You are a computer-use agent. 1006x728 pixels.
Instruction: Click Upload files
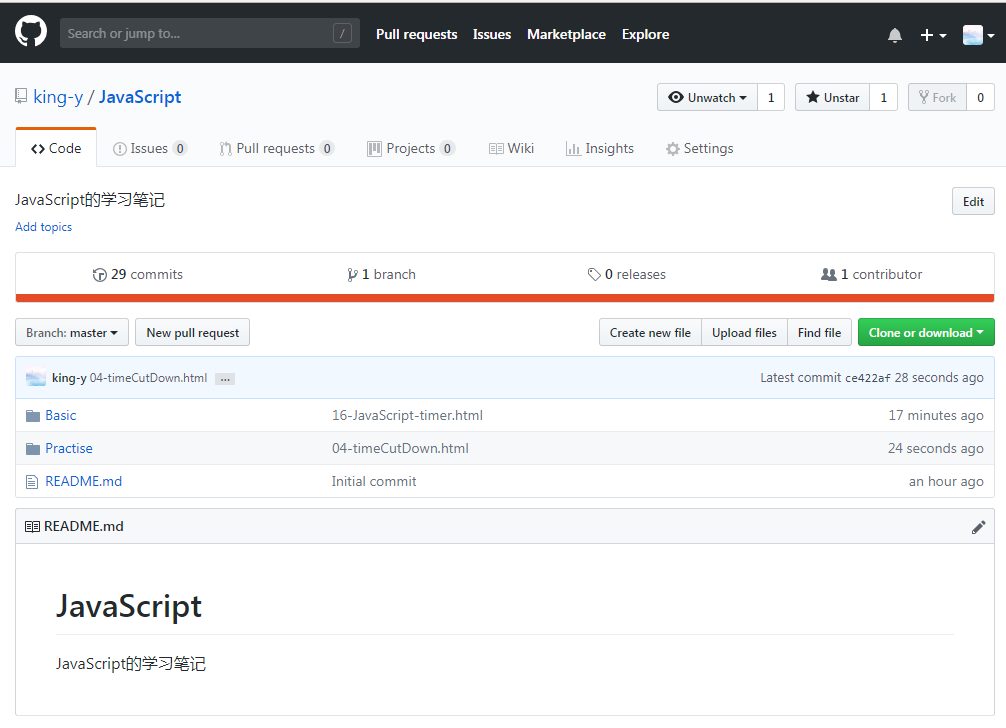click(744, 332)
